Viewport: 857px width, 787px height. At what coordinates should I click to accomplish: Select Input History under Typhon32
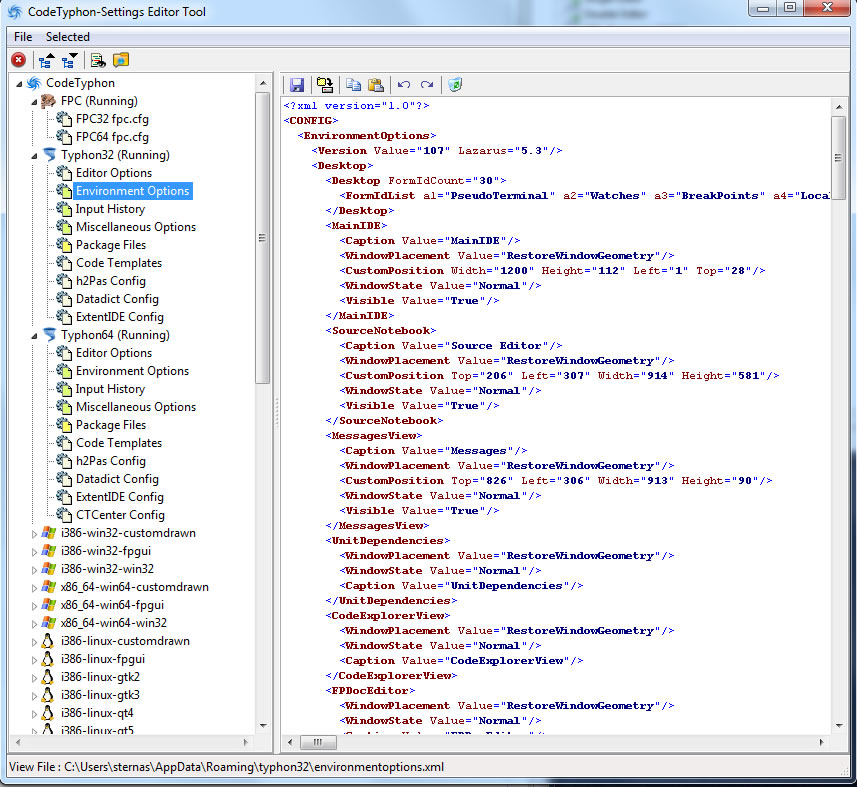tap(110, 209)
